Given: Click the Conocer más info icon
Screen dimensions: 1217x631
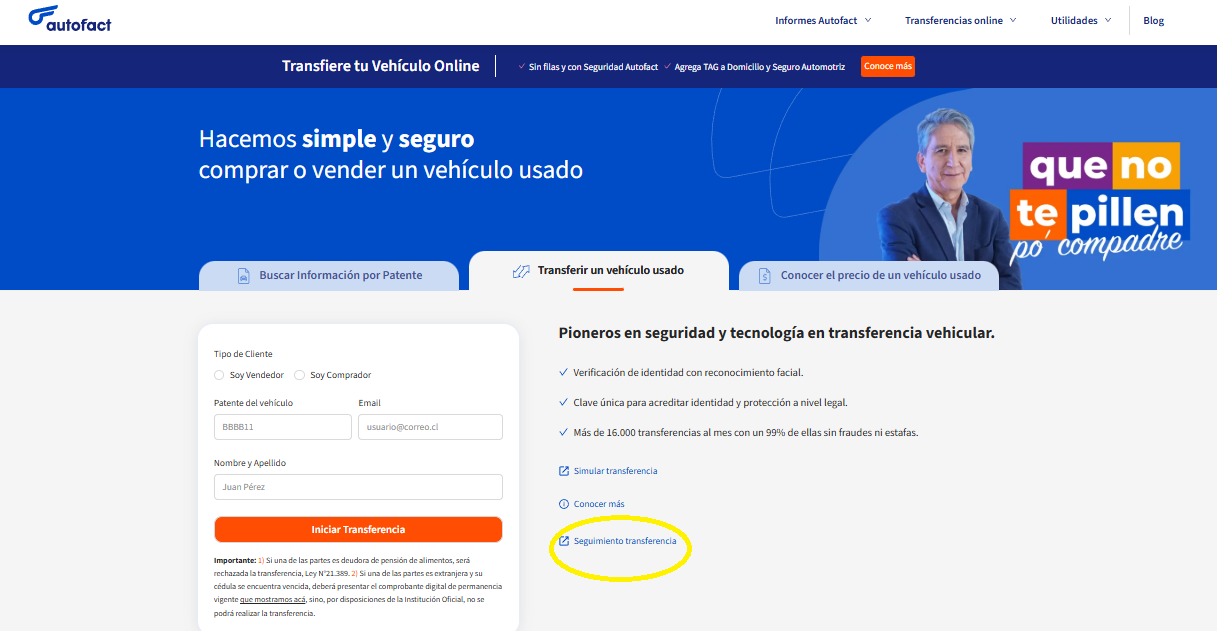Looking at the screenshot, I should click(564, 504).
